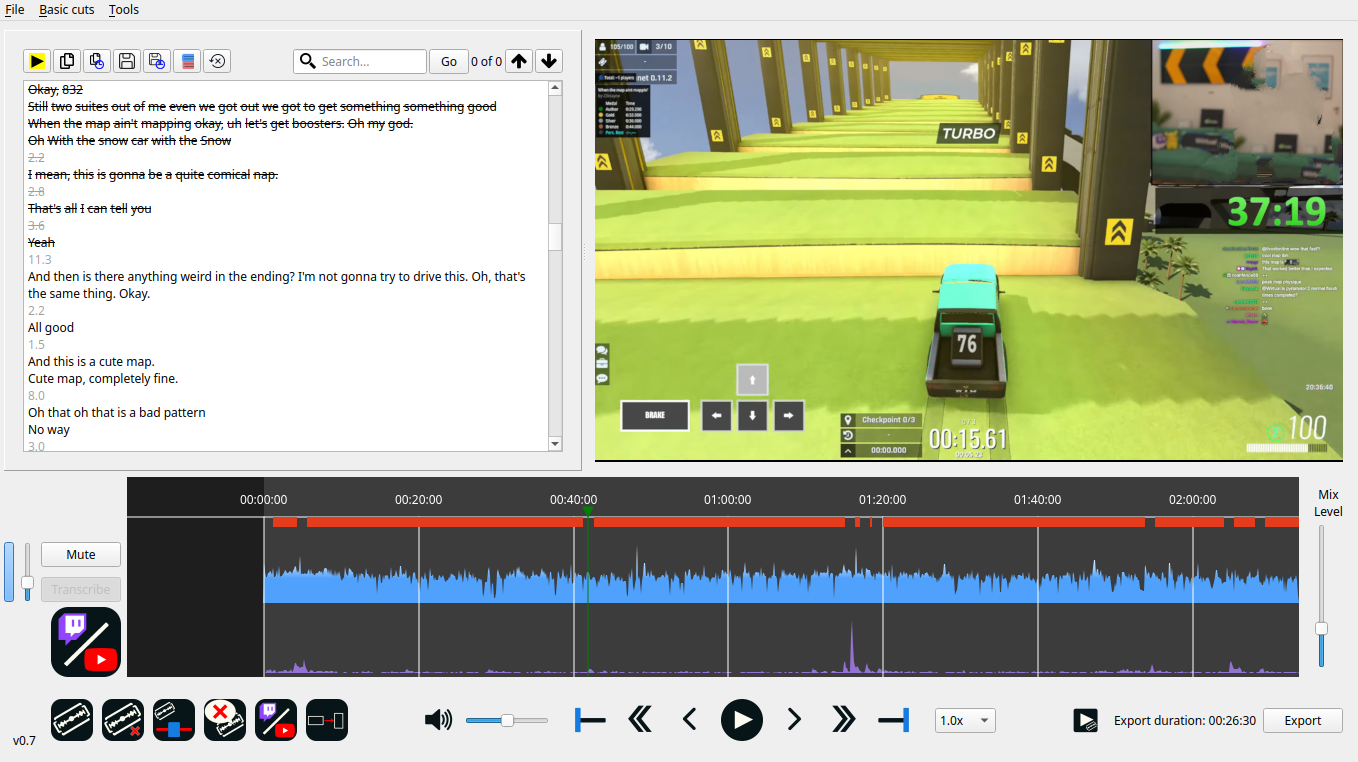This screenshot has width=1358, height=762.
Task: Jump to next search result arrow
Action: 549,61
